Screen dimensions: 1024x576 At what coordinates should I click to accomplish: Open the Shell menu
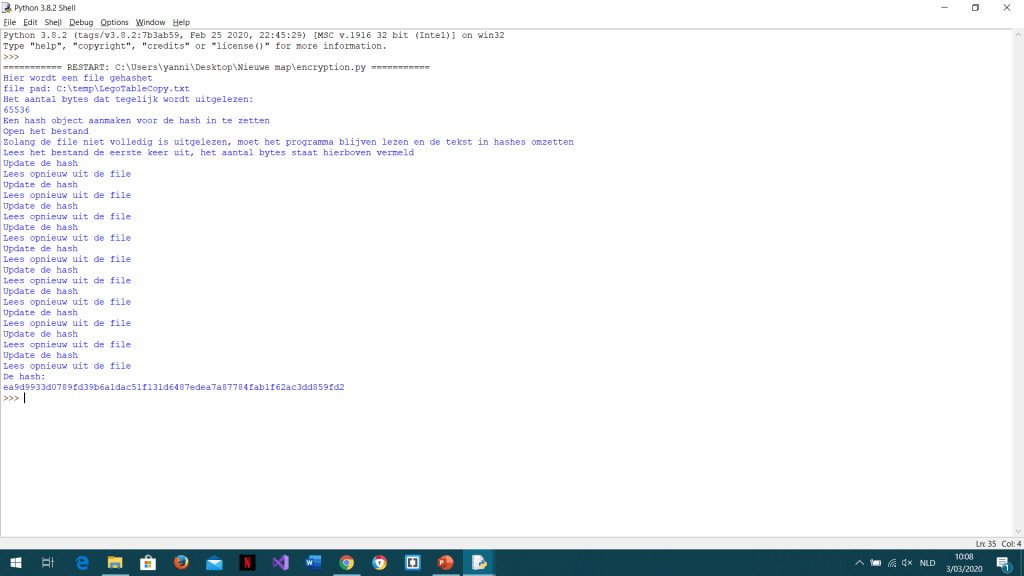(x=53, y=22)
